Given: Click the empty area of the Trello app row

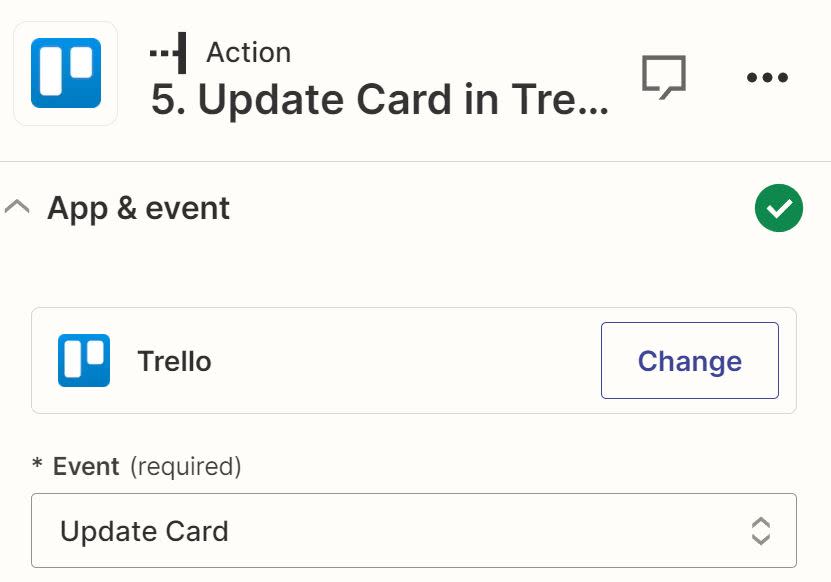Looking at the screenshot, I should click(400, 361).
